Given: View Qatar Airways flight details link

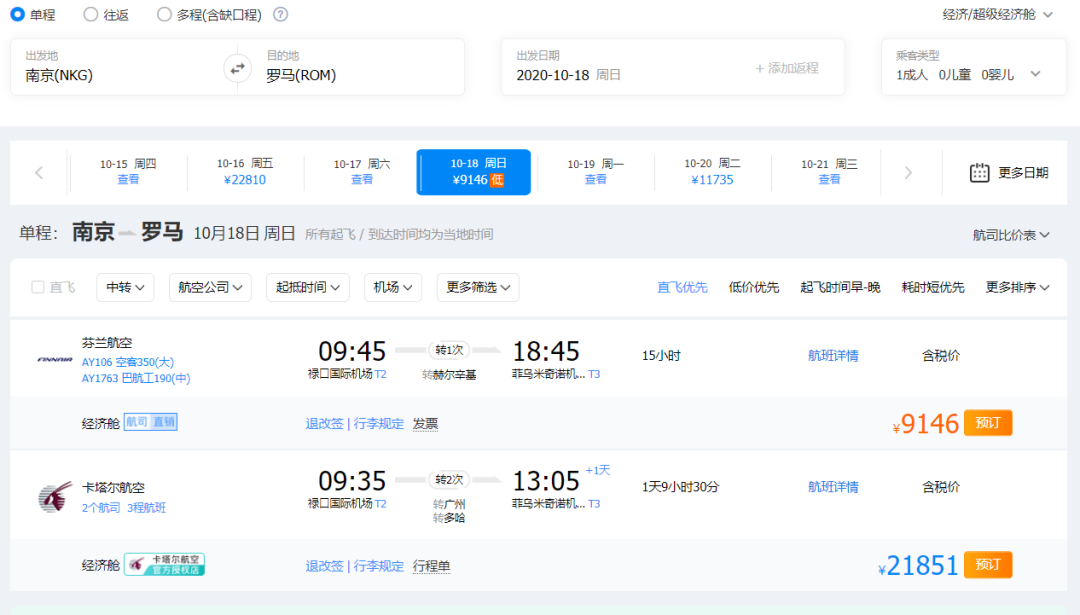Looking at the screenshot, I should (833, 487).
